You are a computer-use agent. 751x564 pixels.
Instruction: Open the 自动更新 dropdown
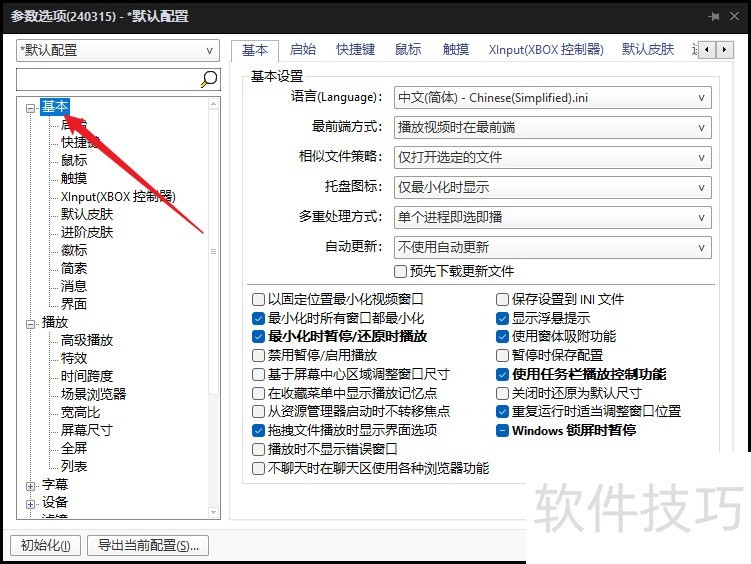tap(552, 247)
